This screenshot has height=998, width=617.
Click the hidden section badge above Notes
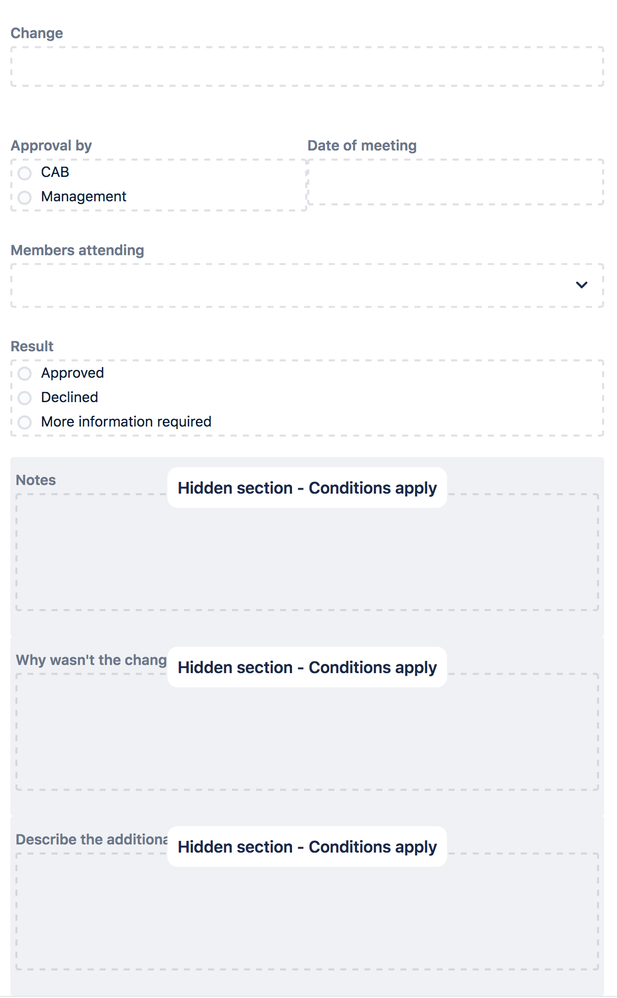click(306, 488)
